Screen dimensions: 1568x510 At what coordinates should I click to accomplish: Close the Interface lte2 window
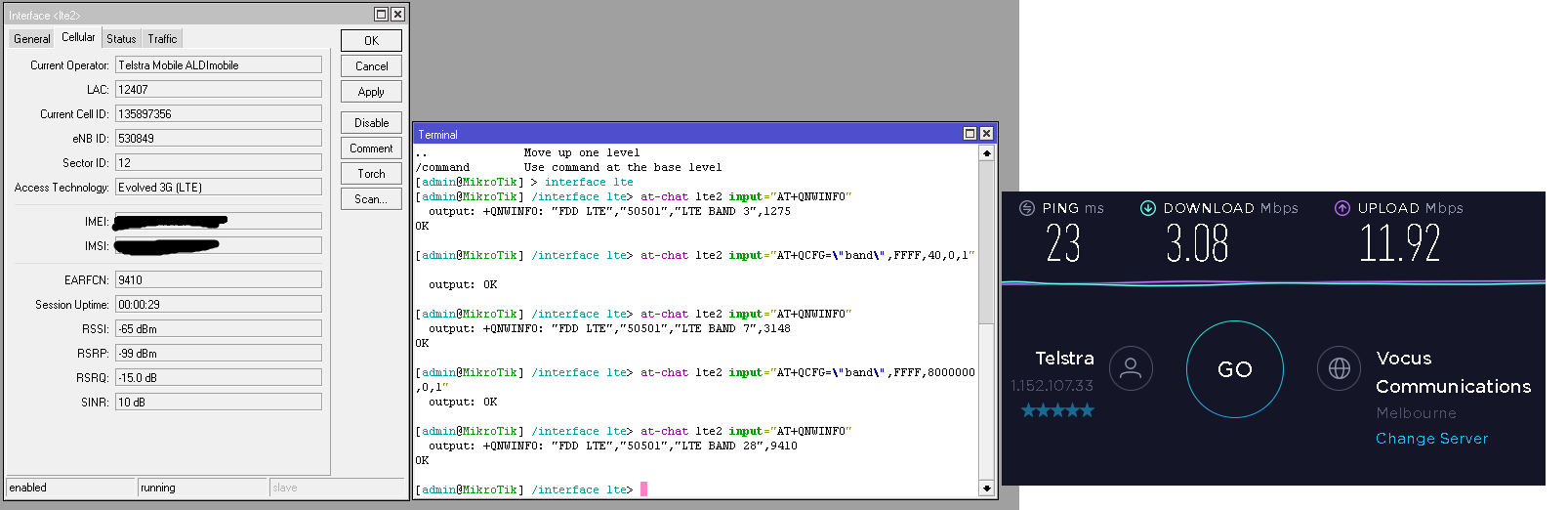click(x=397, y=14)
